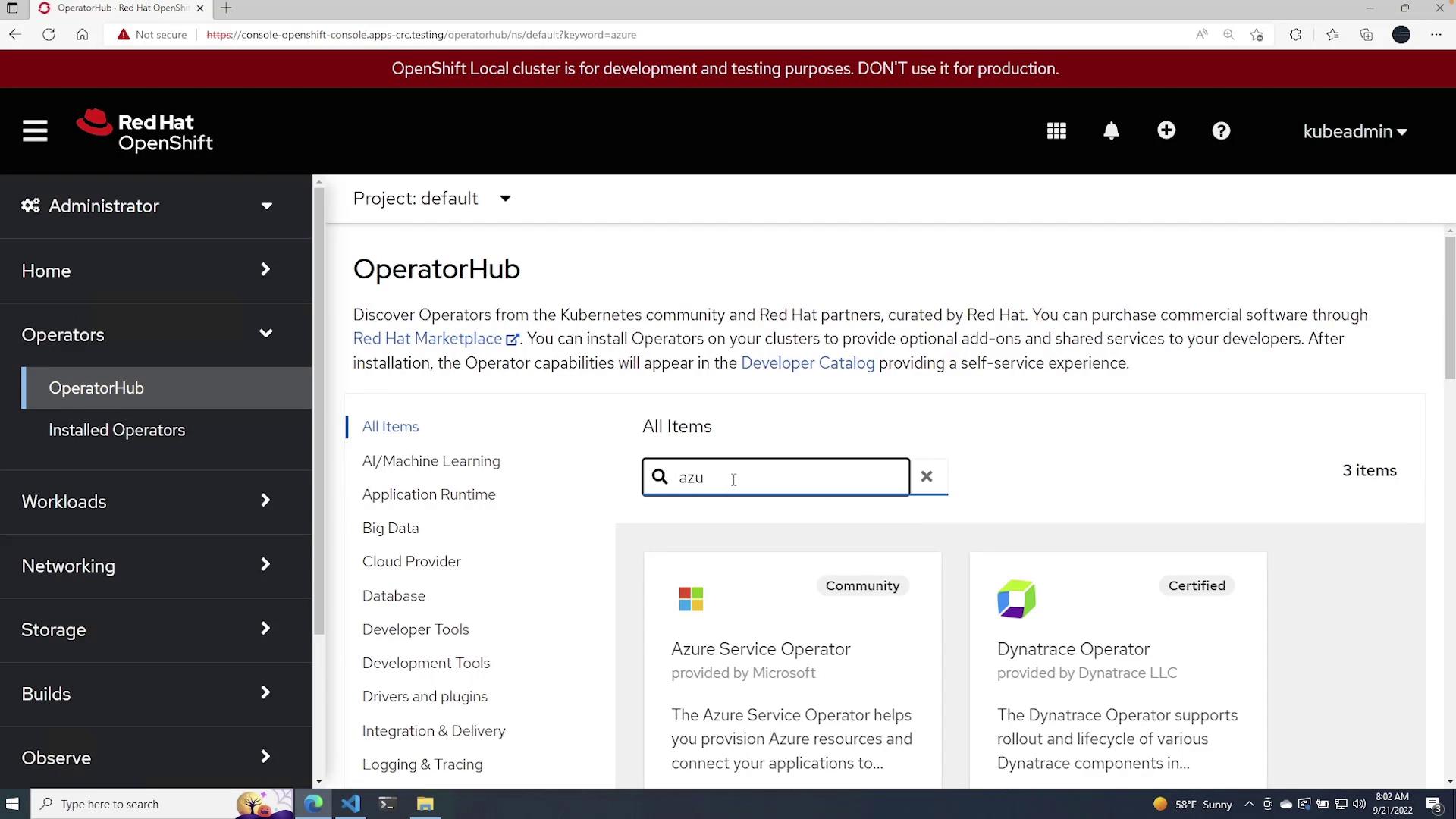Open the kubeadmin user dropdown
1456x819 pixels.
(1354, 132)
